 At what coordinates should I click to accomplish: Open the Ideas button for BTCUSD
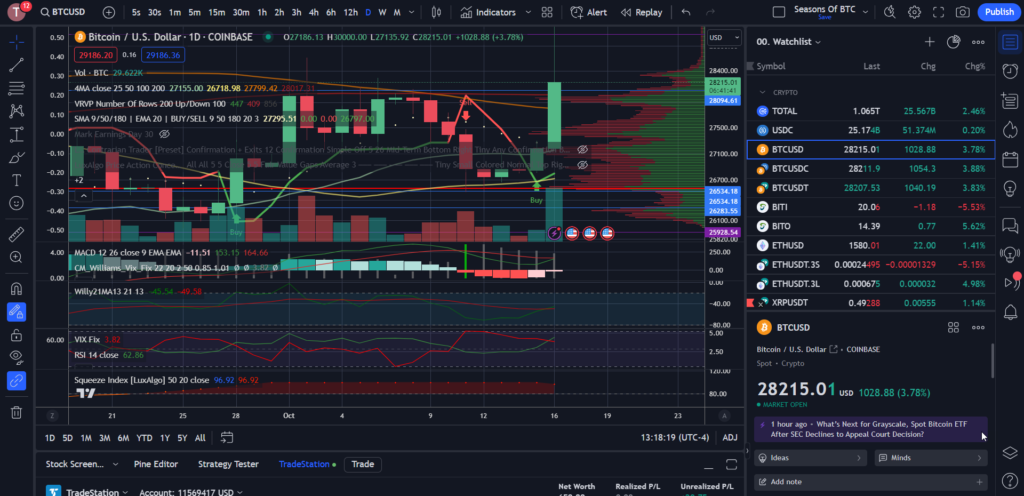click(810, 458)
